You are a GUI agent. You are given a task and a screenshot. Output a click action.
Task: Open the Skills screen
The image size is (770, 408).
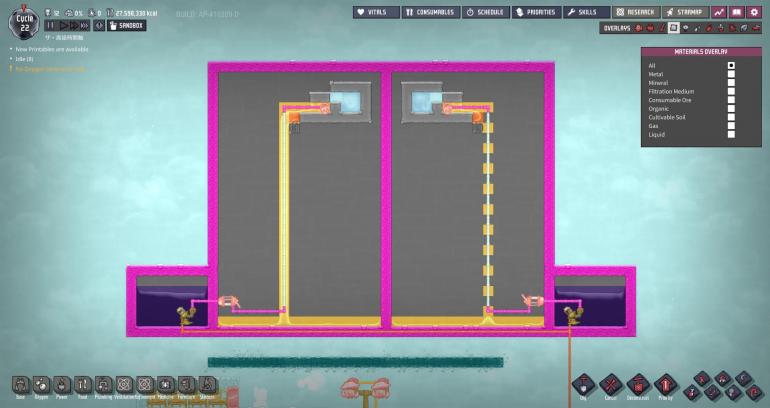pyautogui.click(x=586, y=12)
